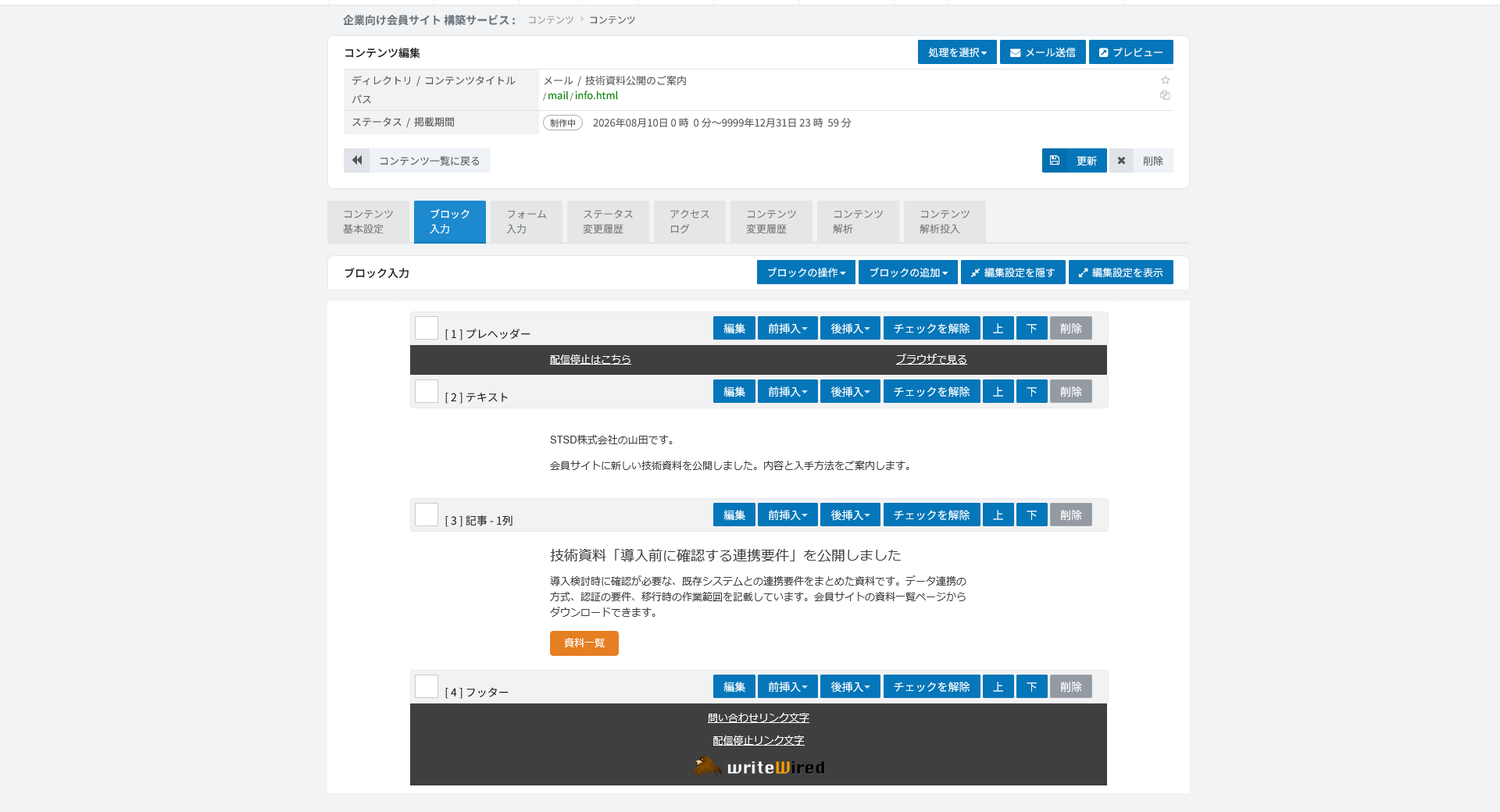Check the [2] テキスト block checkbox
The width and height of the screenshot is (1500, 812).
tap(427, 391)
